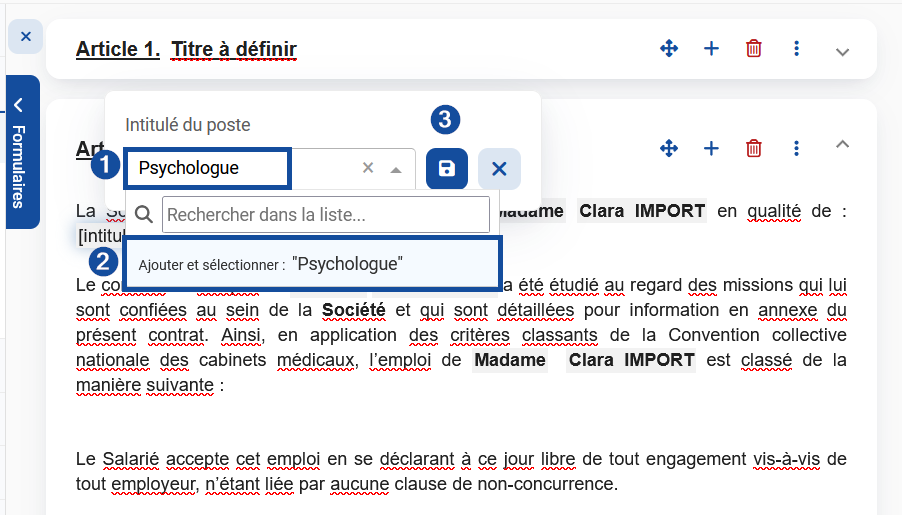
Task: Add a section after Article 1
Action: 712,48
